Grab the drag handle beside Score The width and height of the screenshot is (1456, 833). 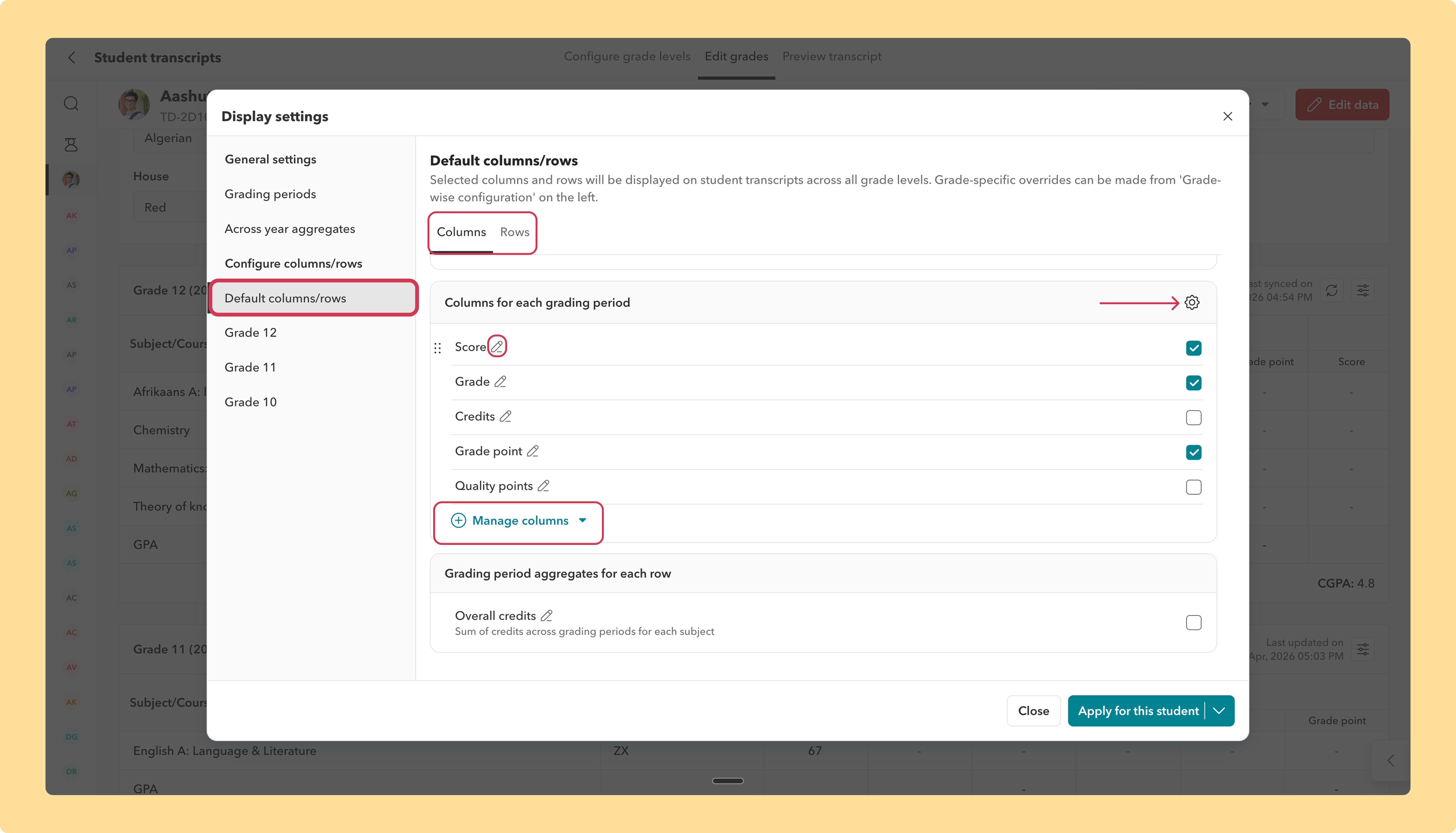pyautogui.click(x=438, y=348)
